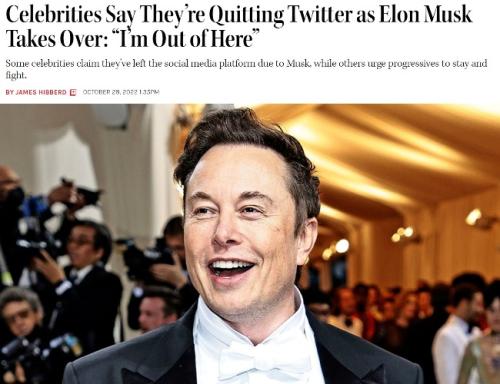Click the plus icon beside the author name
Viewport: 500px width, 384px height.
pyautogui.click(x=73, y=92)
